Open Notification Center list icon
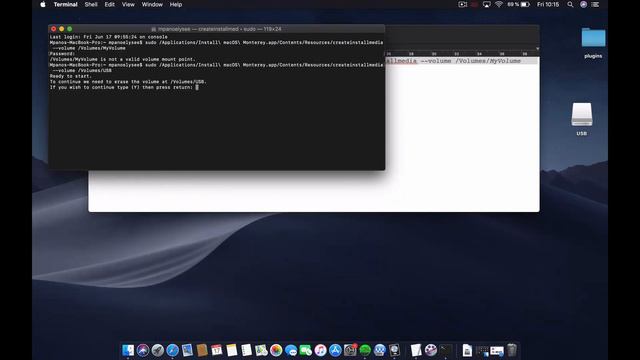The image size is (640, 360). click(x=596, y=4)
